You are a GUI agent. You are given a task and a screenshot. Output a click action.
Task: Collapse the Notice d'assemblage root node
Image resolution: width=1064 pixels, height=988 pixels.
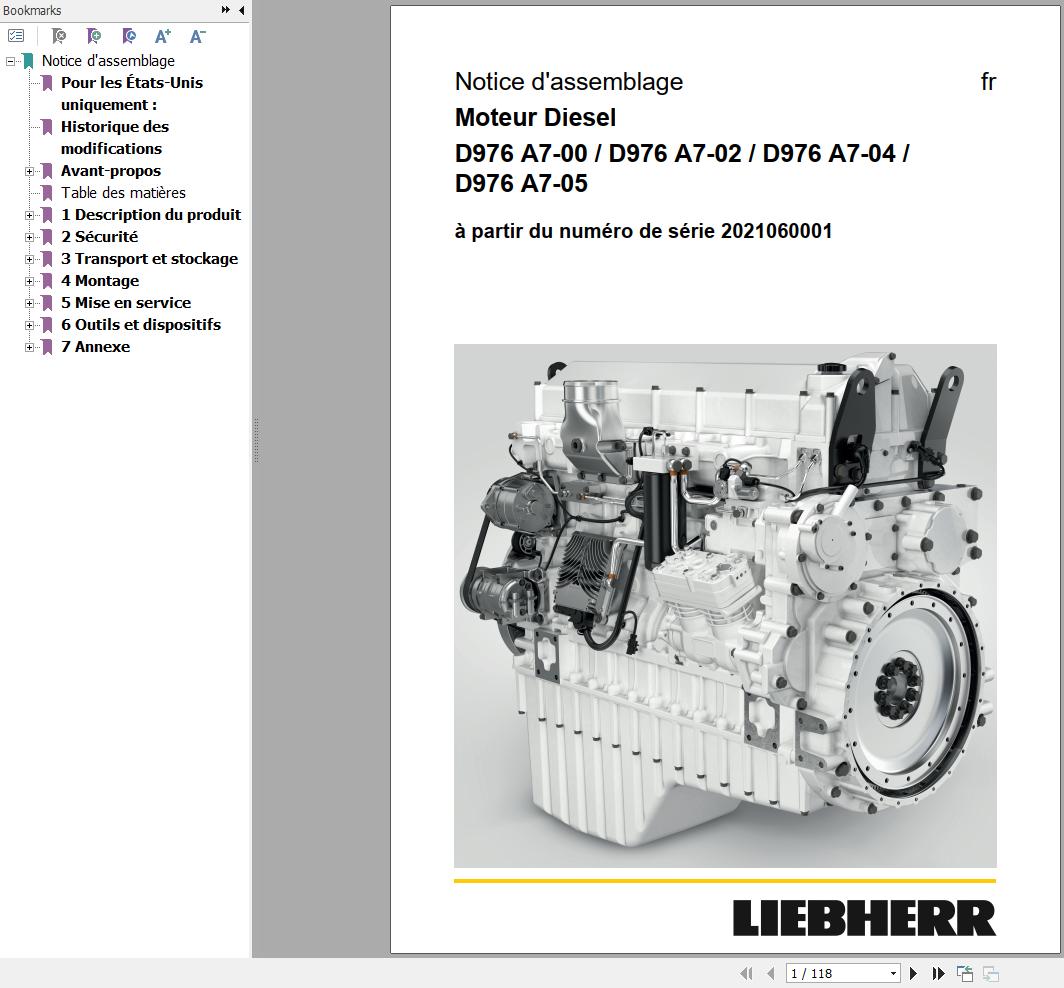(10, 61)
